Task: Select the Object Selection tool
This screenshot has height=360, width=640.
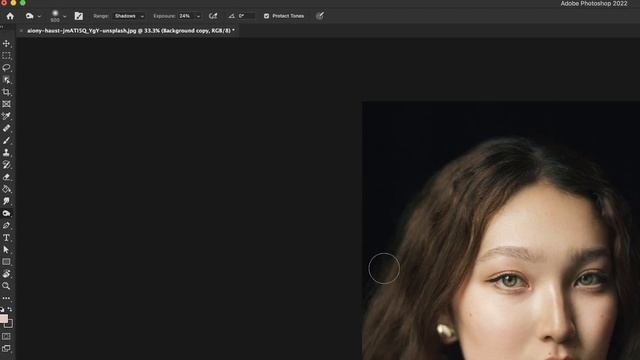Action: [x=6, y=80]
